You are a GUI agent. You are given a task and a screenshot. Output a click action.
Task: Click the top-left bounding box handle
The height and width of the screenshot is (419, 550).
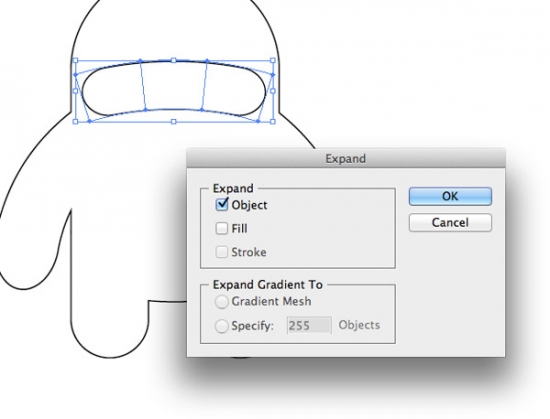[x=75, y=60]
